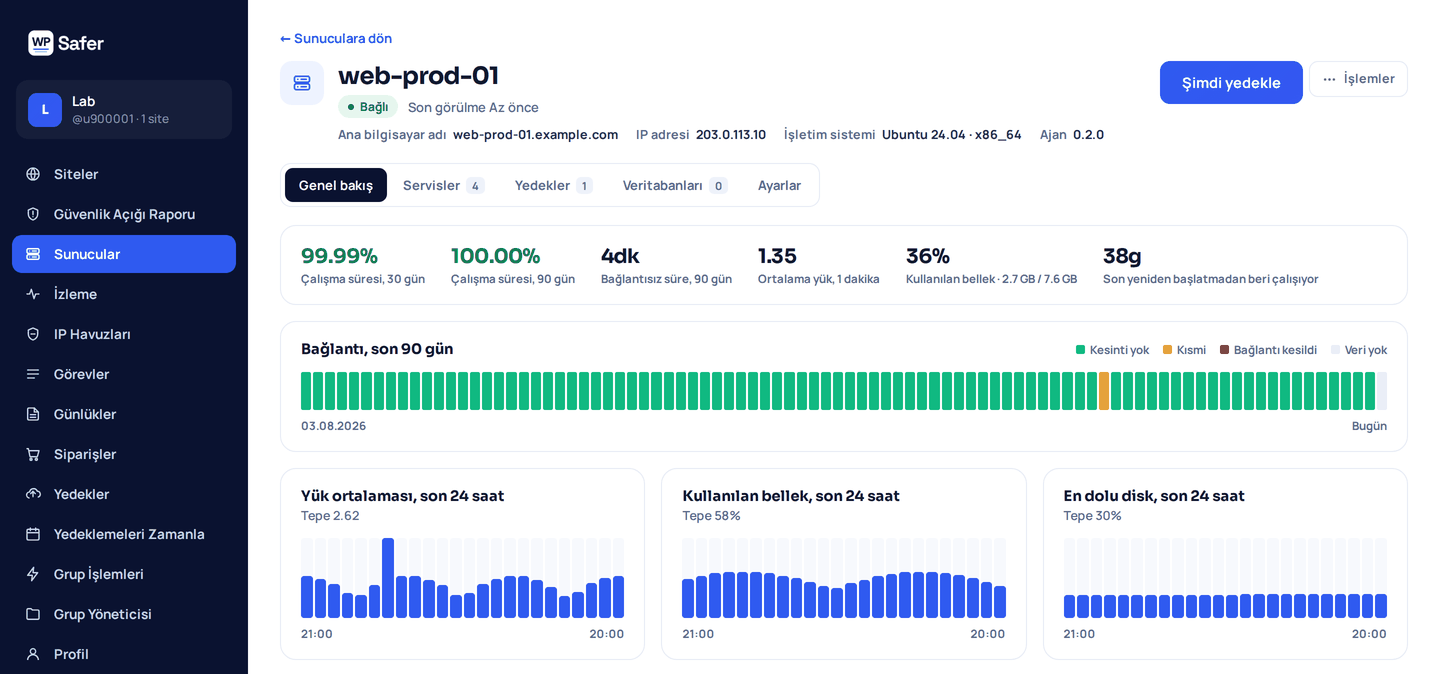Click the Sunucular server icon in sidebar
The height and width of the screenshot is (674, 1440).
33,254
